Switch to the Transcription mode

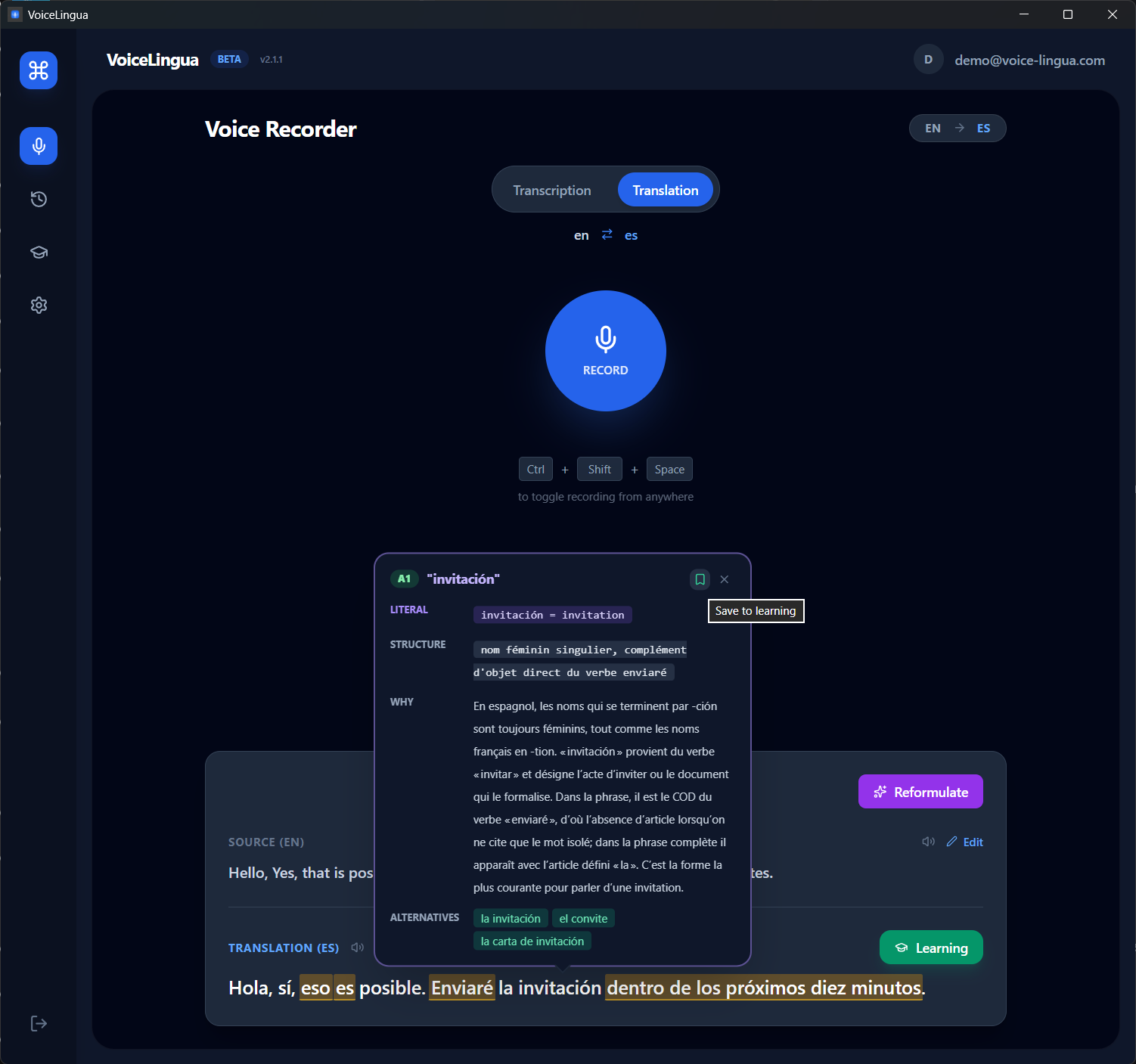tap(552, 190)
